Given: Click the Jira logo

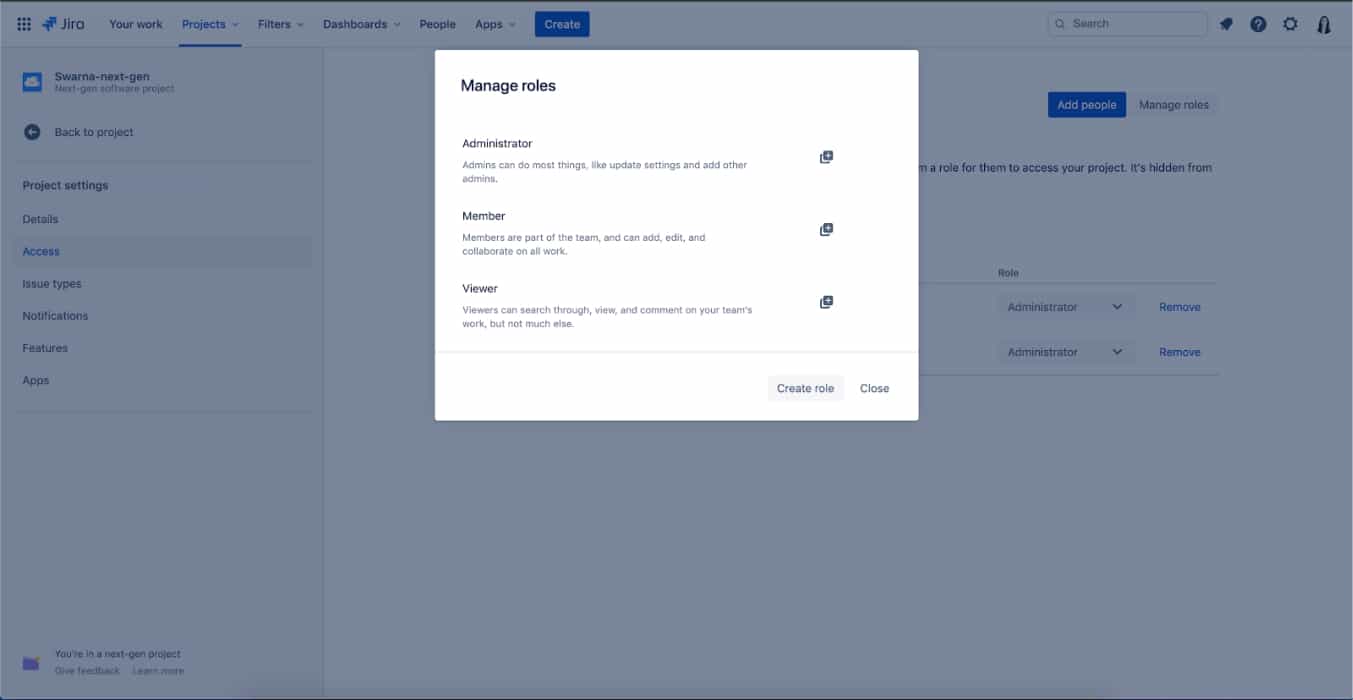Looking at the screenshot, I should click(x=62, y=23).
